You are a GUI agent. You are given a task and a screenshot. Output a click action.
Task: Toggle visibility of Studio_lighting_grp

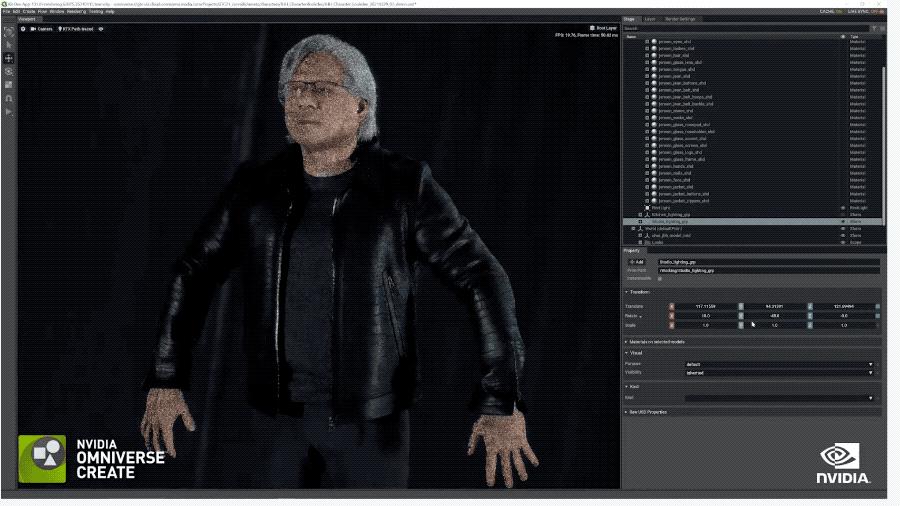click(x=843, y=221)
